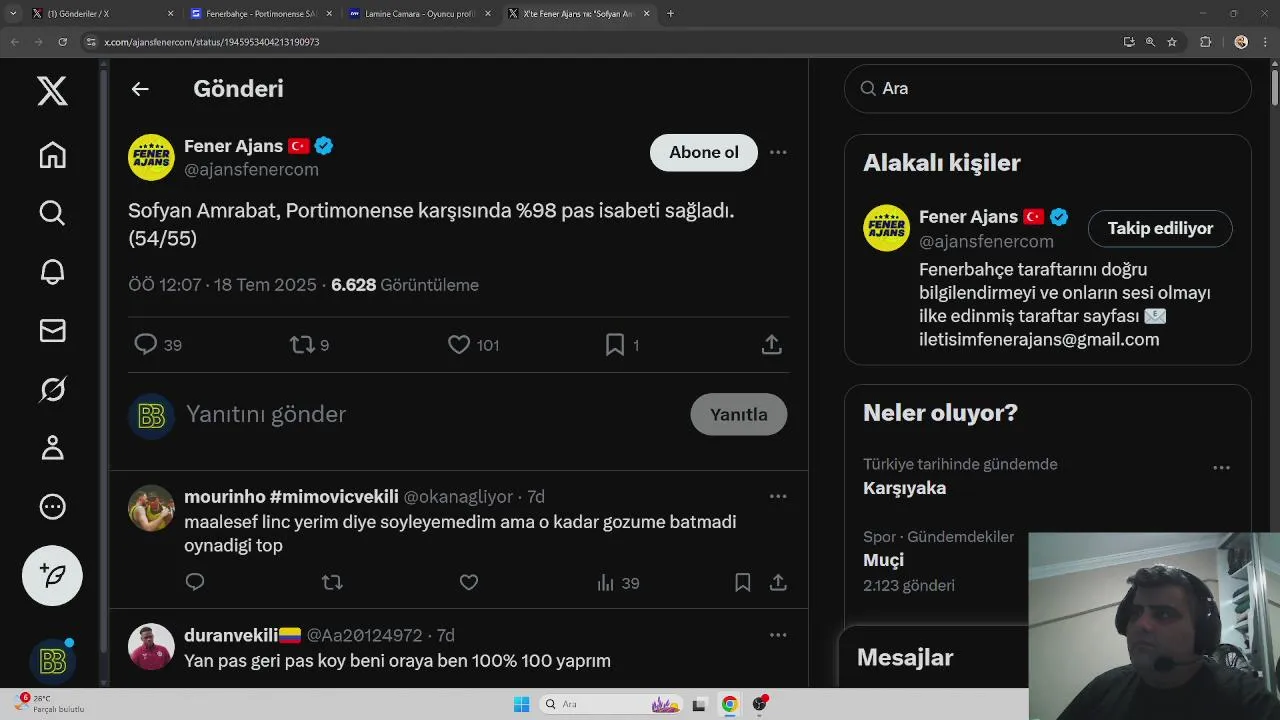Open the BB account avatar in sidebar
The height and width of the screenshot is (720, 1280).
[x=52, y=661]
